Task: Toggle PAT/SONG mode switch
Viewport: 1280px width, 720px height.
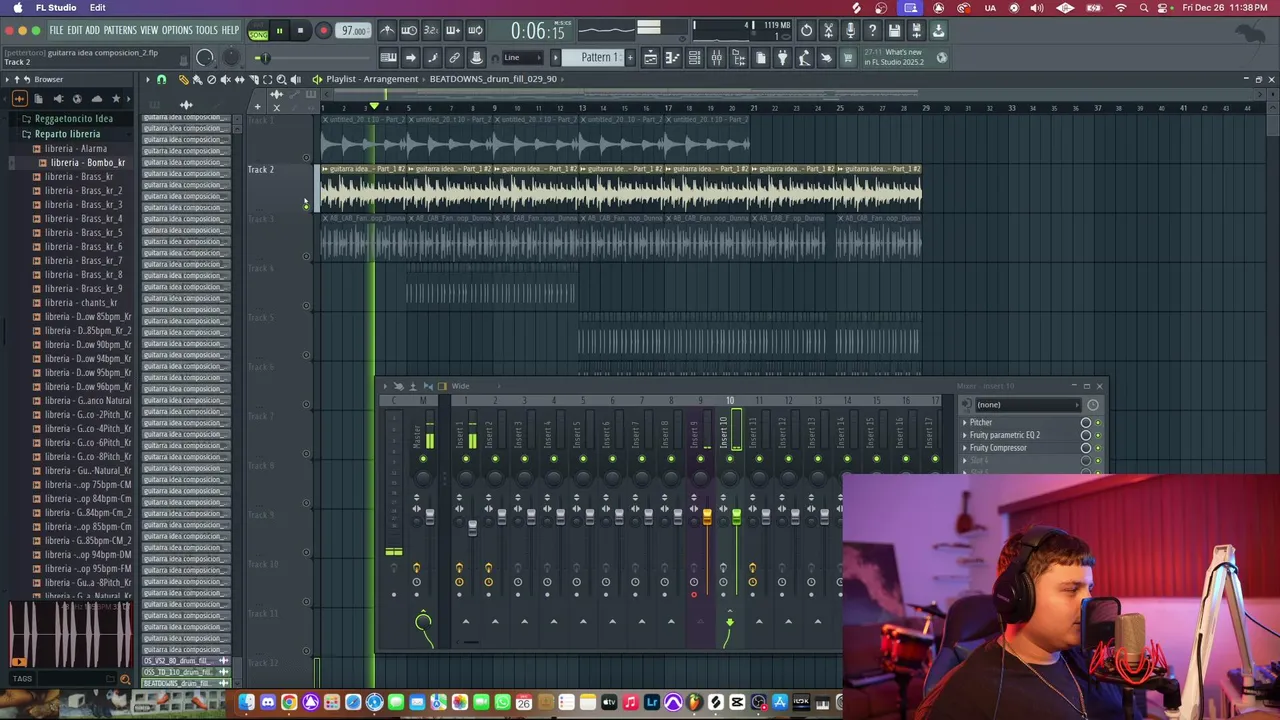Action: [x=259, y=31]
